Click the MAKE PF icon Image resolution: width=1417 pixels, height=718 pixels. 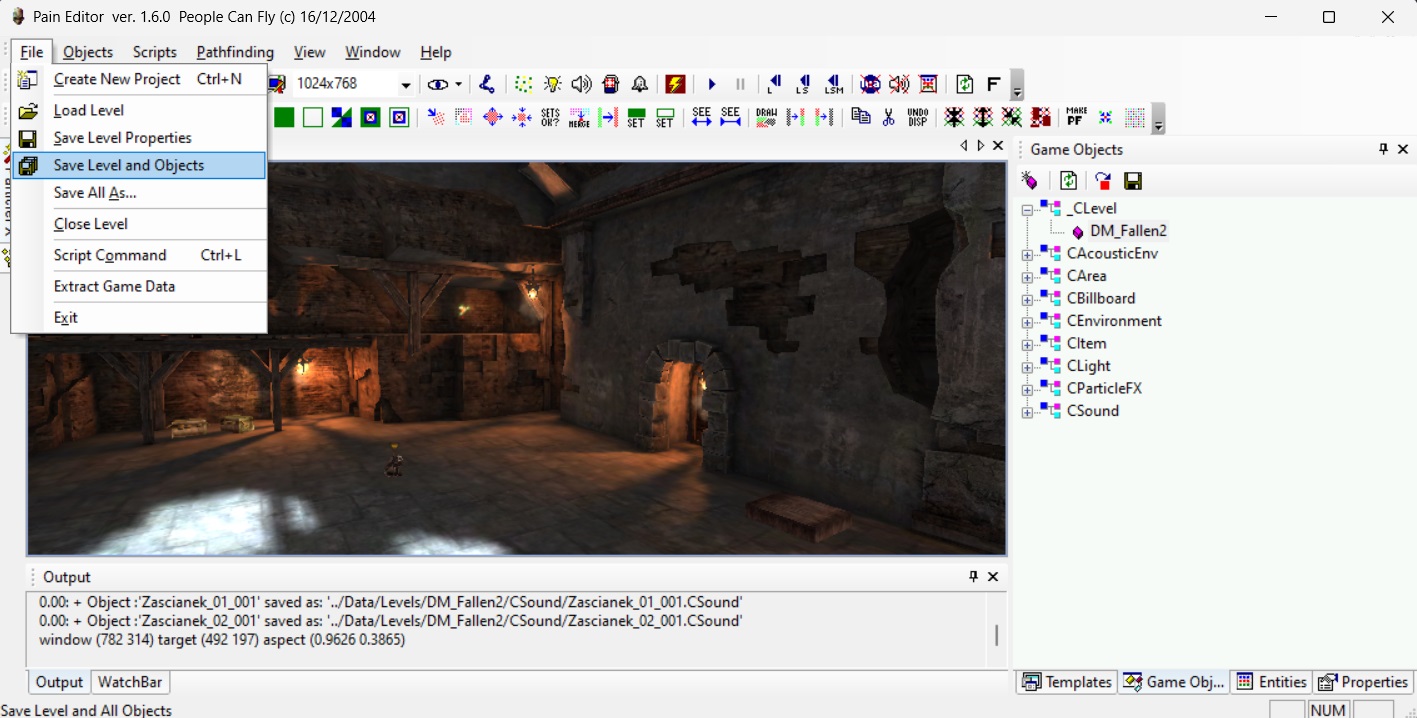pos(1076,117)
